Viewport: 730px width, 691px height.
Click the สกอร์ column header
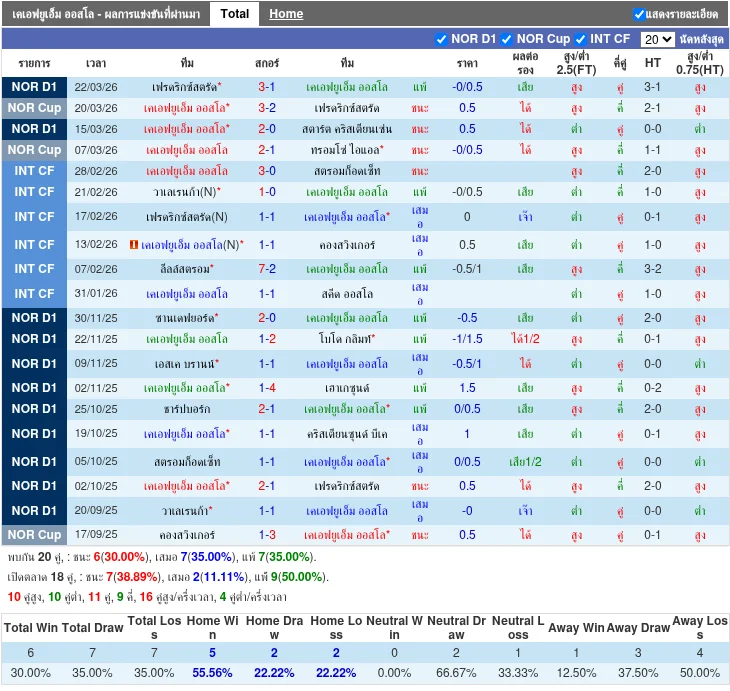pos(267,62)
